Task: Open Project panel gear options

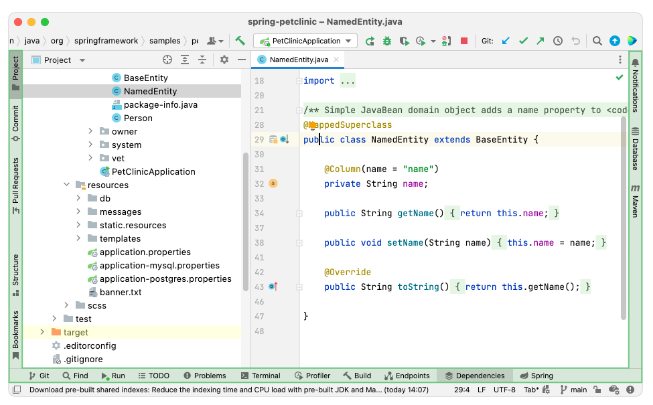Action: (224, 60)
